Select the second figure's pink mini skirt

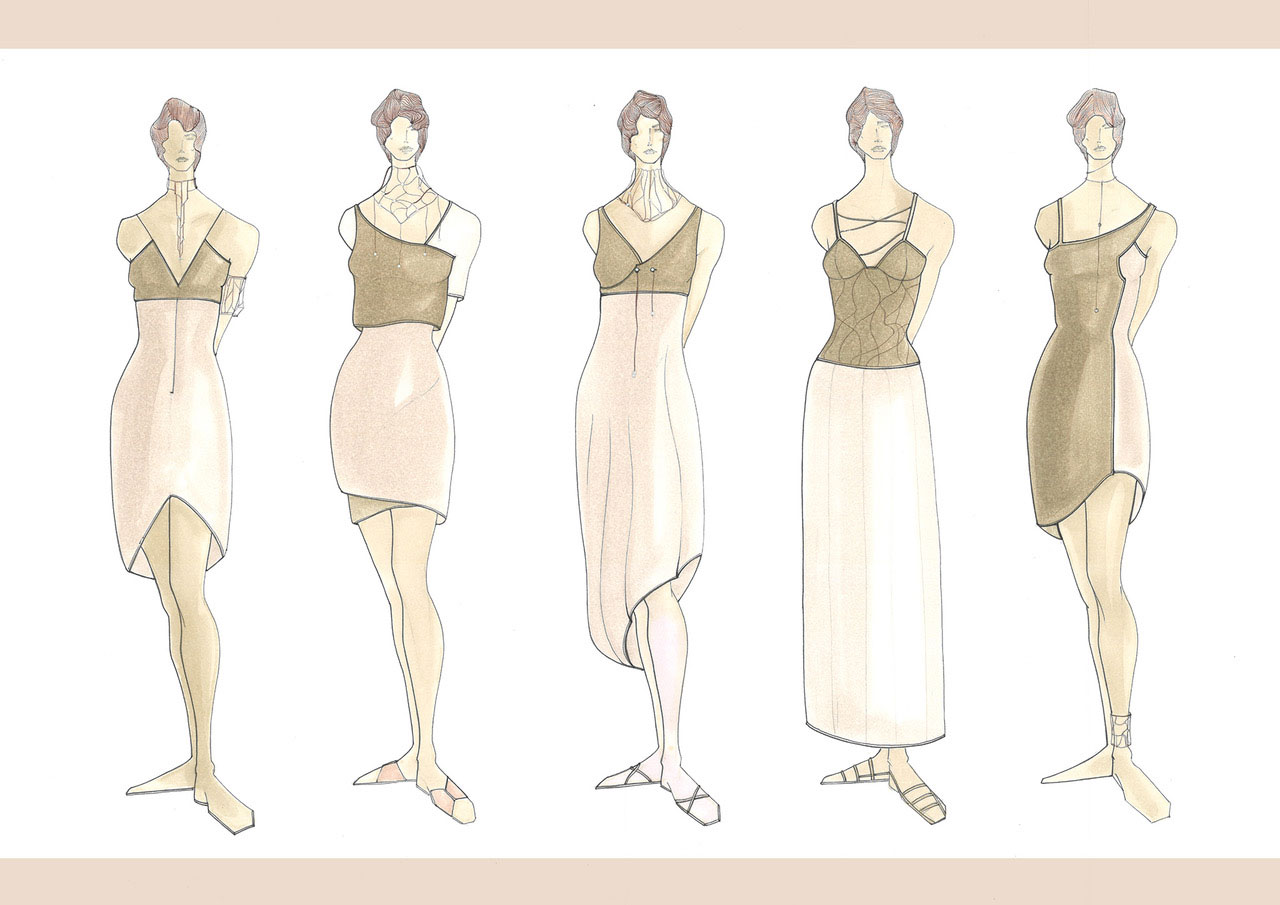[391, 420]
